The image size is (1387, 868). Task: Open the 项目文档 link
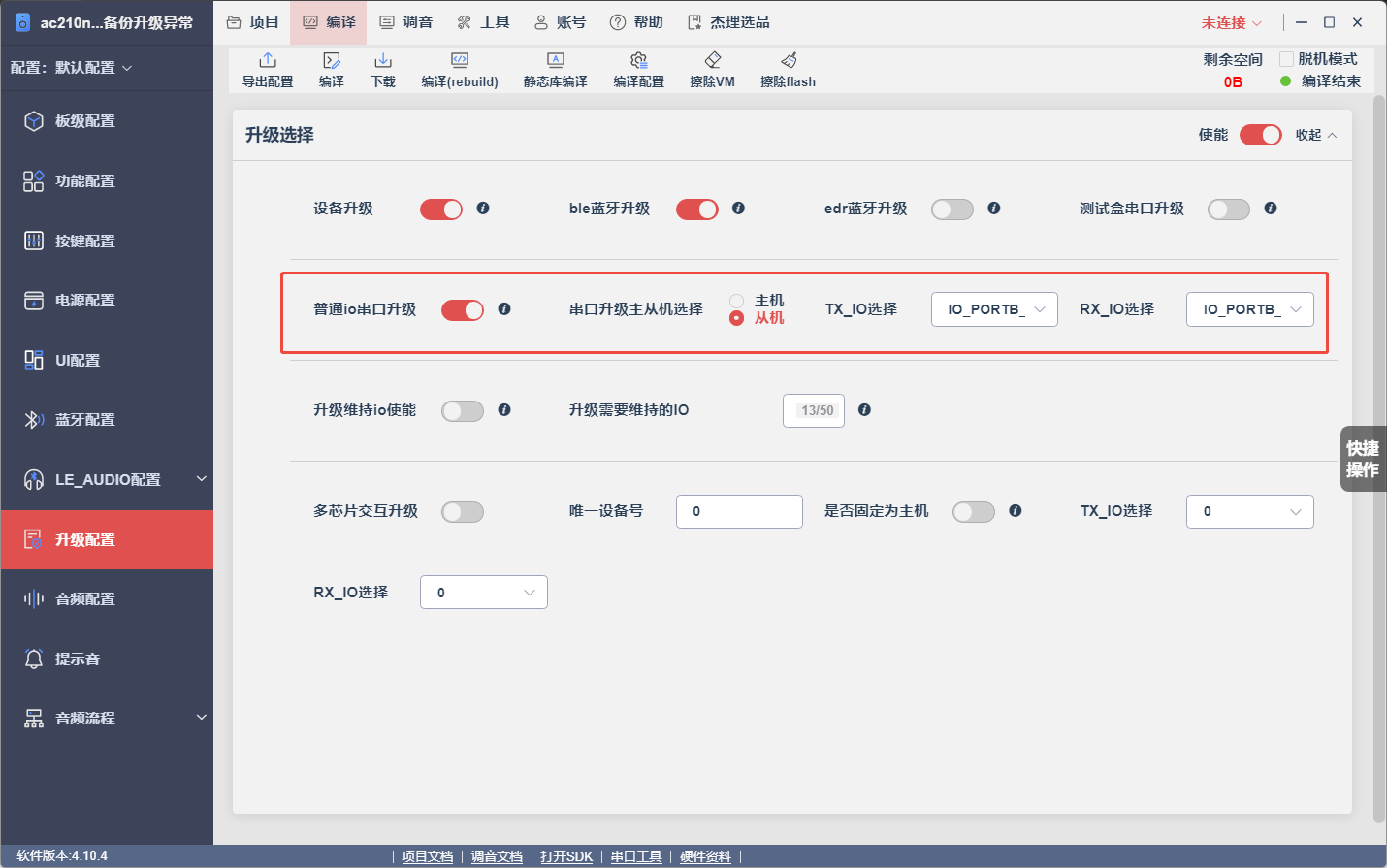click(x=428, y=856)
